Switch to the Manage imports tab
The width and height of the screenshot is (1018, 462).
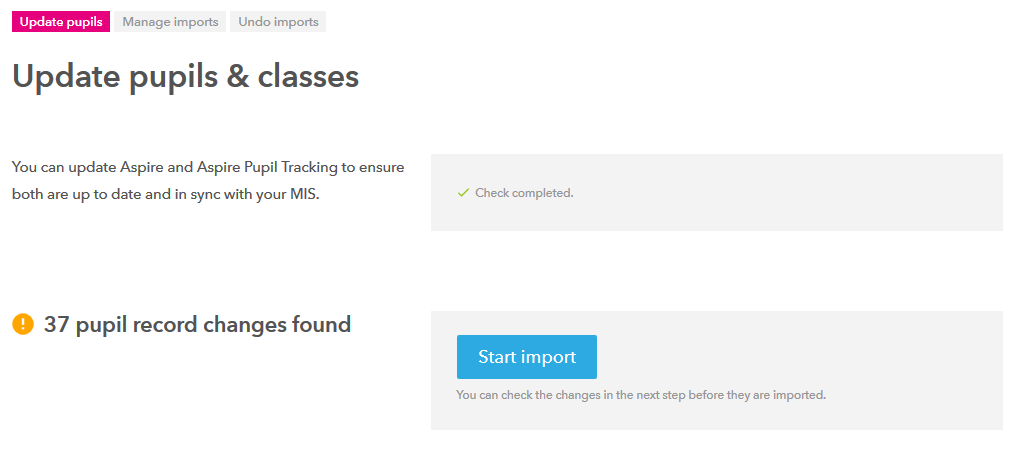tap(170, 21)
